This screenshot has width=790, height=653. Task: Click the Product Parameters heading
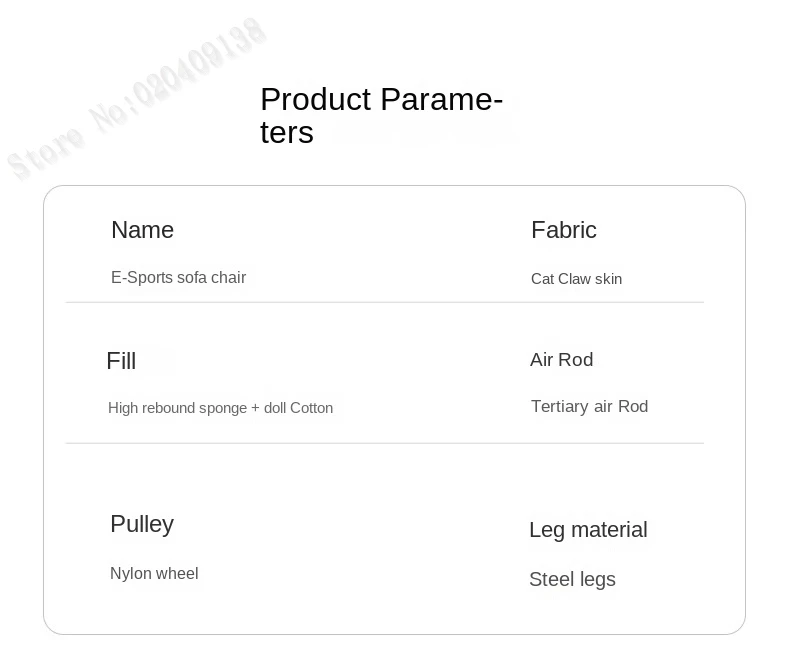point(380,115)
